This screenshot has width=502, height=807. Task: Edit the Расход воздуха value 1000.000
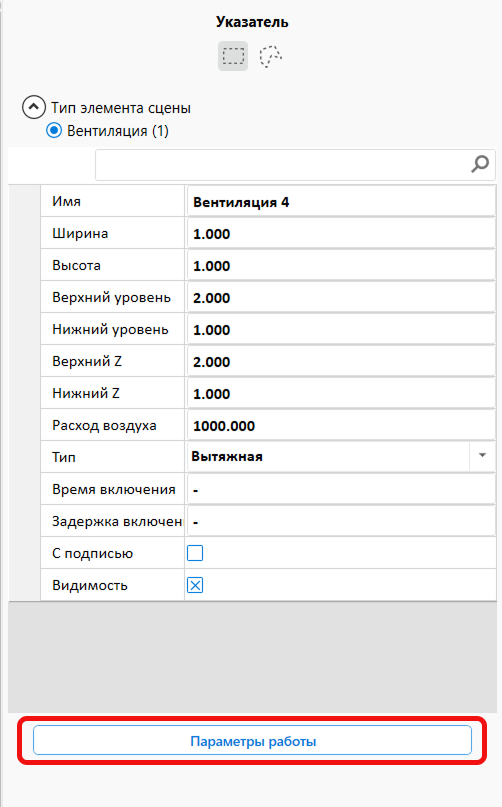pyautogui.click(x=341, y=426)
